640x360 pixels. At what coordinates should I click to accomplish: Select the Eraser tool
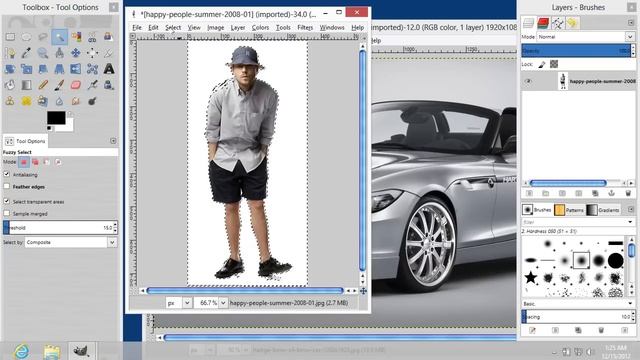point(76,85)
